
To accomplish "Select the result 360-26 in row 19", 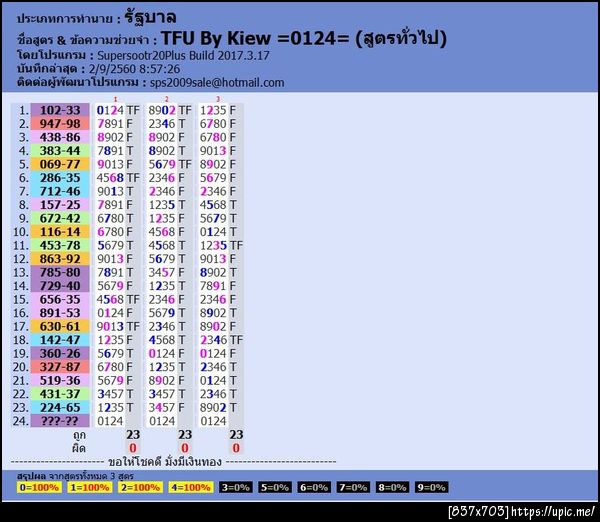I will coord(60,354).
